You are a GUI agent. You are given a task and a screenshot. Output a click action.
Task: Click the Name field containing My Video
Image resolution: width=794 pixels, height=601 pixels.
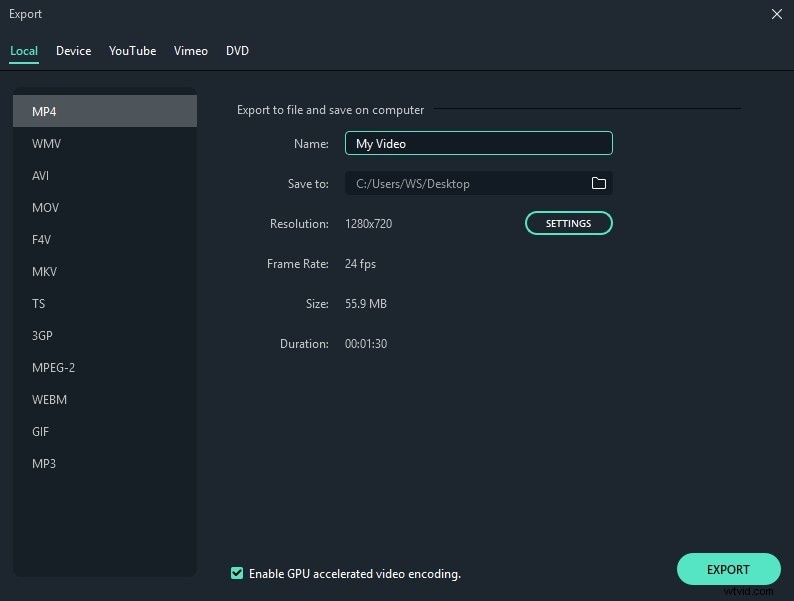479,143
